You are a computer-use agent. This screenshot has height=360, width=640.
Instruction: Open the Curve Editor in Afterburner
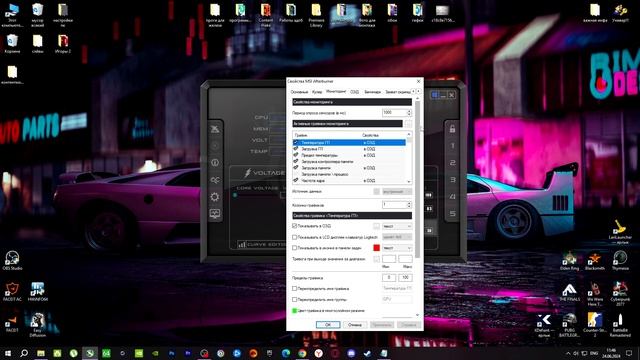pos(261,244)
